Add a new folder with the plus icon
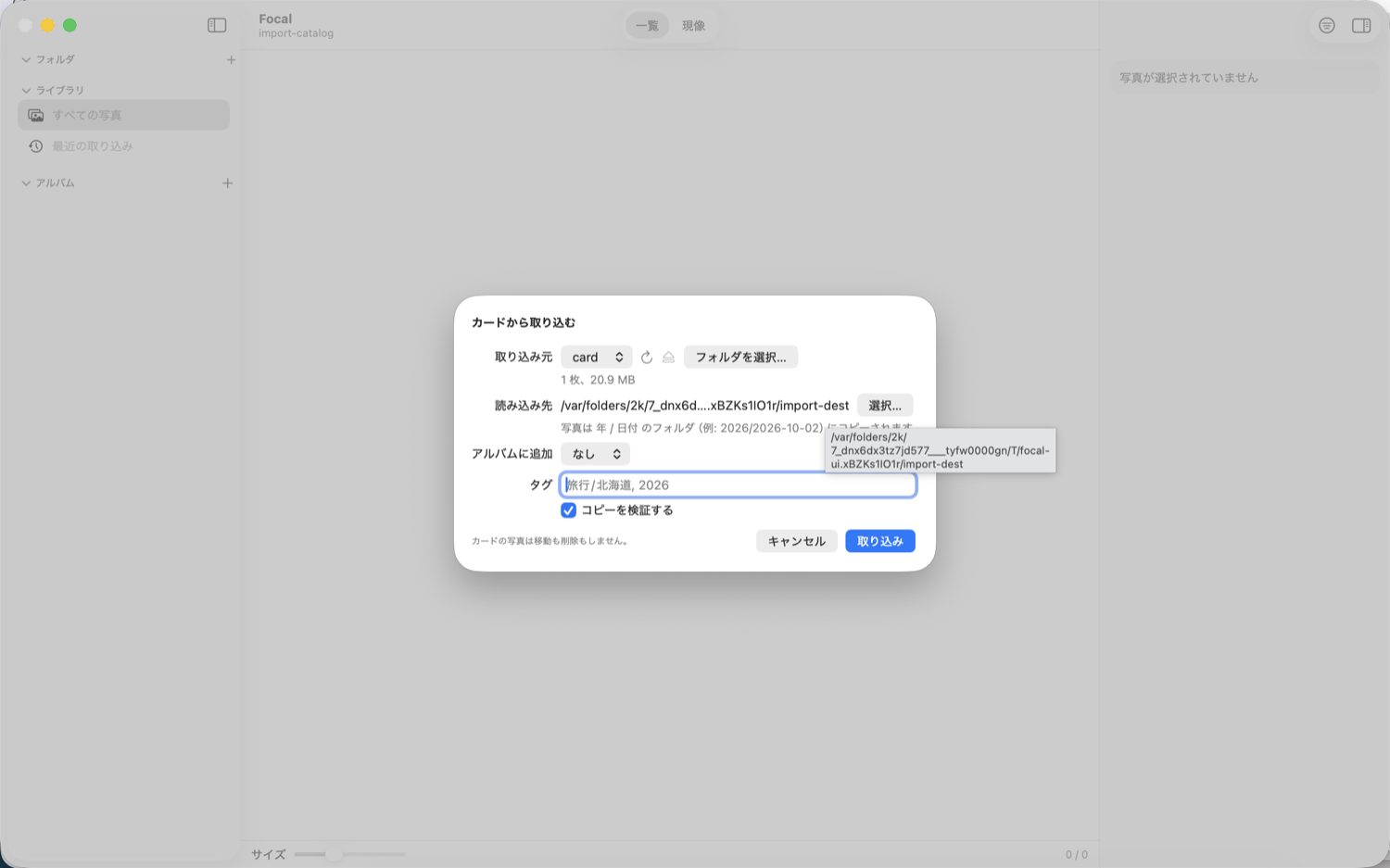 tap(231, 60)
